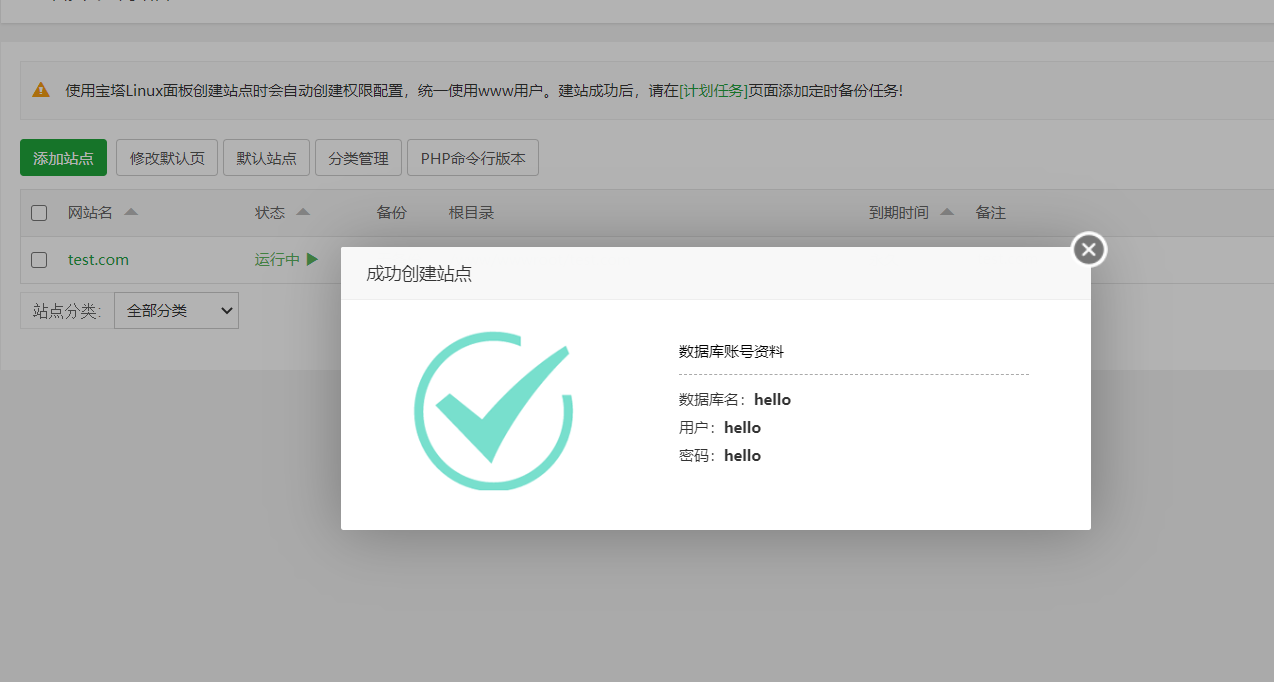The image size is (1274, 682).
Task: Click the 添加站点 button
Action: click(x=63, y=158)
